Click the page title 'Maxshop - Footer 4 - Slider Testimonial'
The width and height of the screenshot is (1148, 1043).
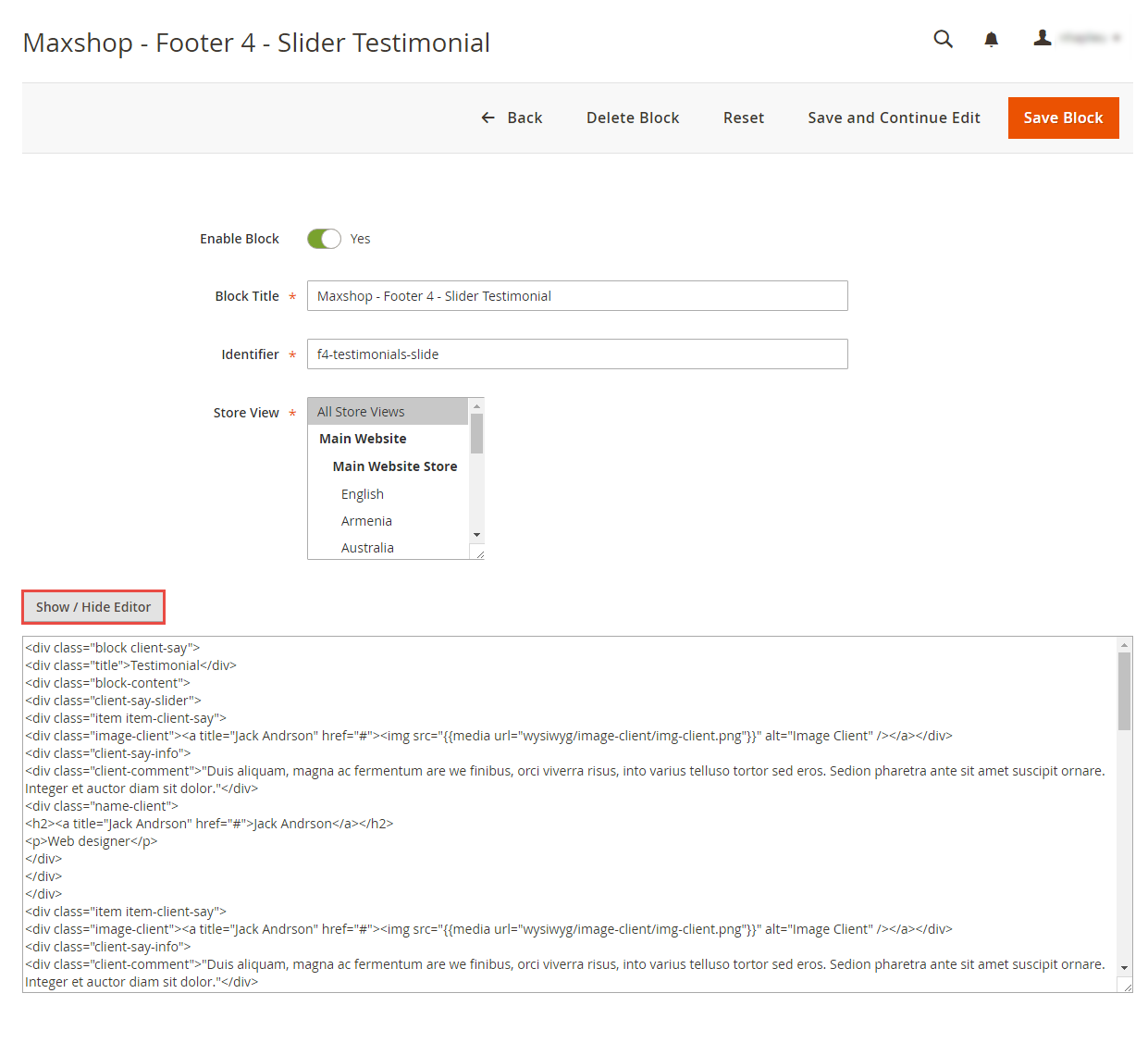point(256,43)
